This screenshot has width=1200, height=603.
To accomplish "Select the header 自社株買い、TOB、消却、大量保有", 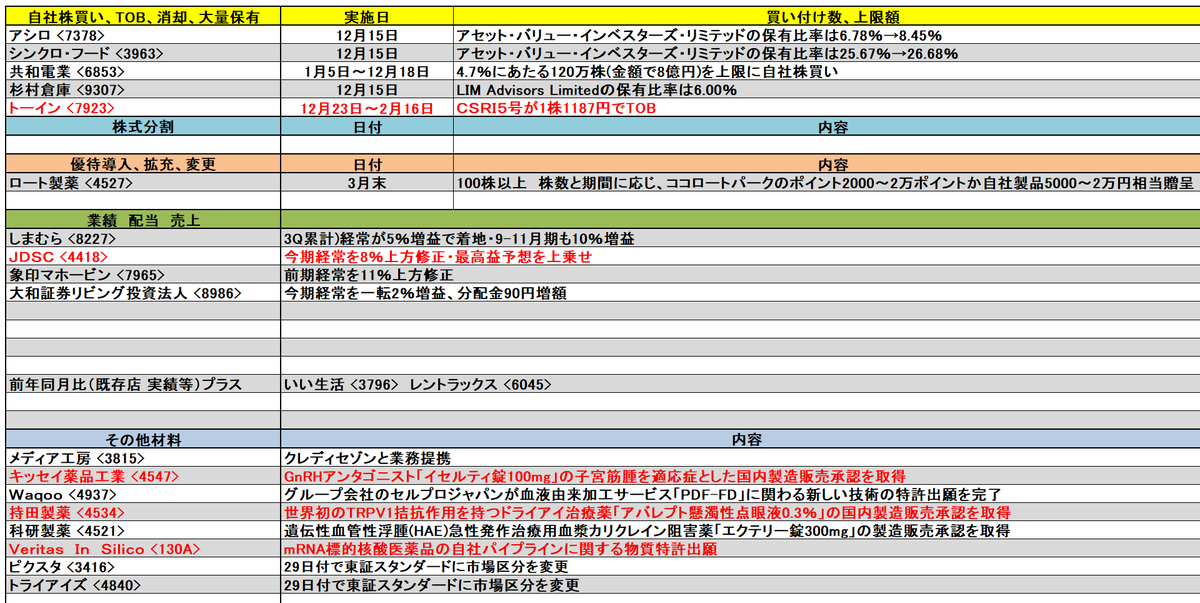I will pyautogui.click(x=143, y=17).
